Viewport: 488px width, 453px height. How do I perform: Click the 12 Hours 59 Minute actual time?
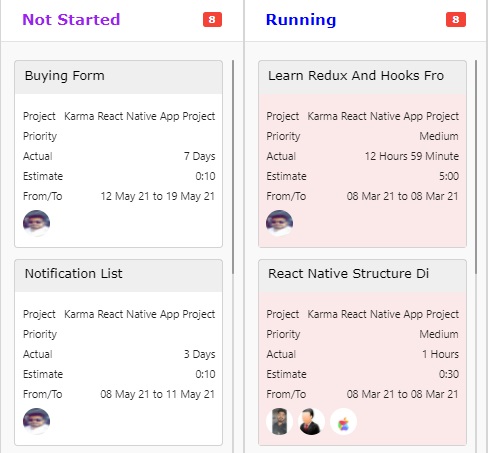412,156
